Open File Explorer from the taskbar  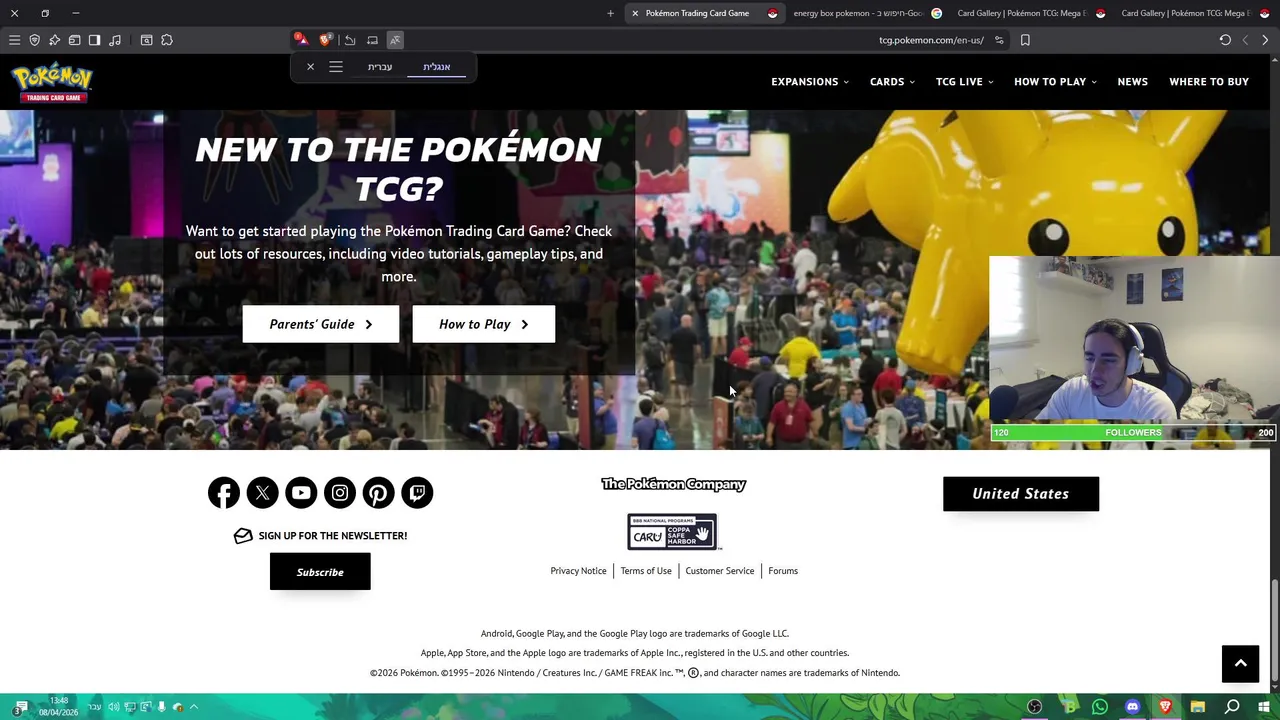coord(1197,707)
